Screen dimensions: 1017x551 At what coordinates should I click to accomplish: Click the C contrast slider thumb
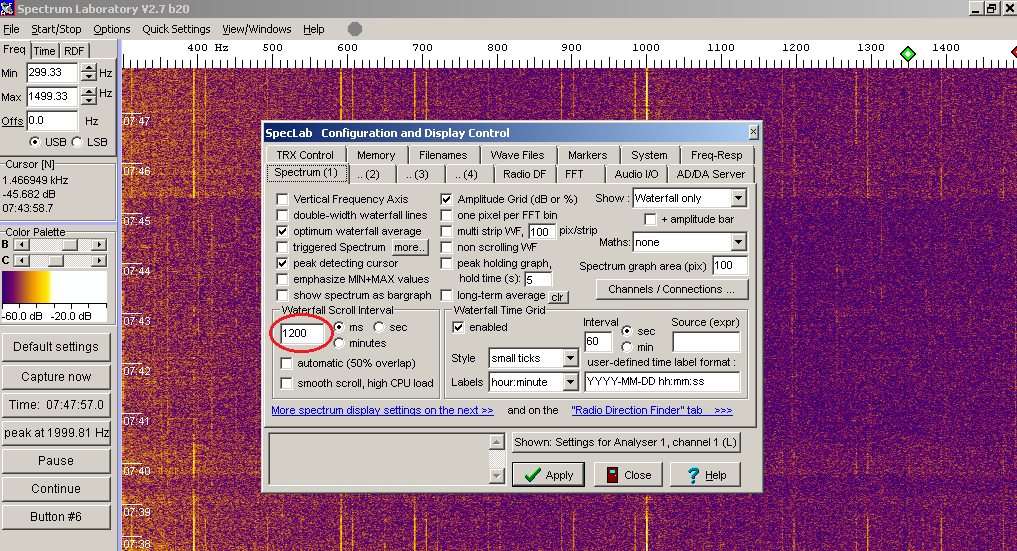(56, 261)
